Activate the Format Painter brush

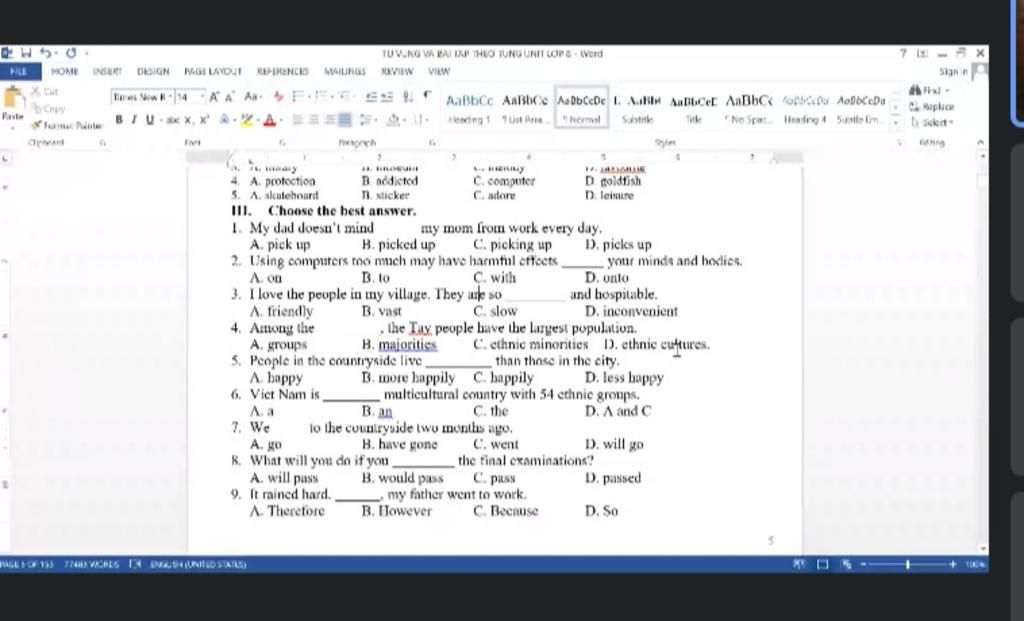tap(67, 125)
